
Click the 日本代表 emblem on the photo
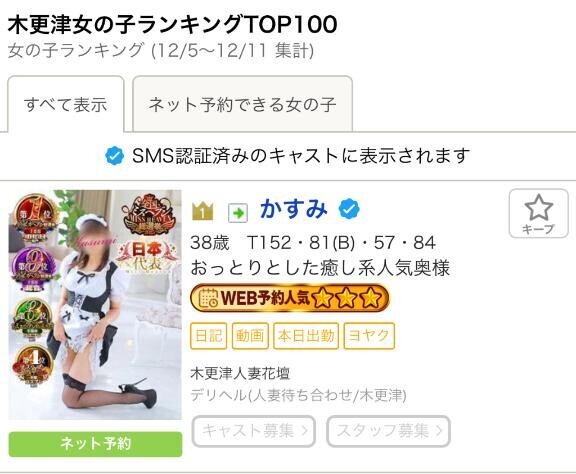click(147, 255)
